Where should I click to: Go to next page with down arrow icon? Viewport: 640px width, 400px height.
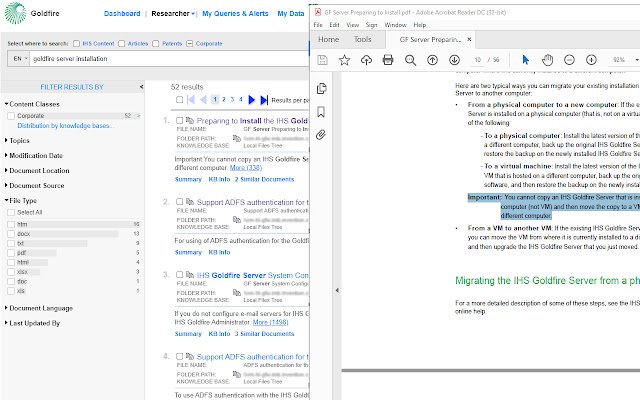coord(454,60)
